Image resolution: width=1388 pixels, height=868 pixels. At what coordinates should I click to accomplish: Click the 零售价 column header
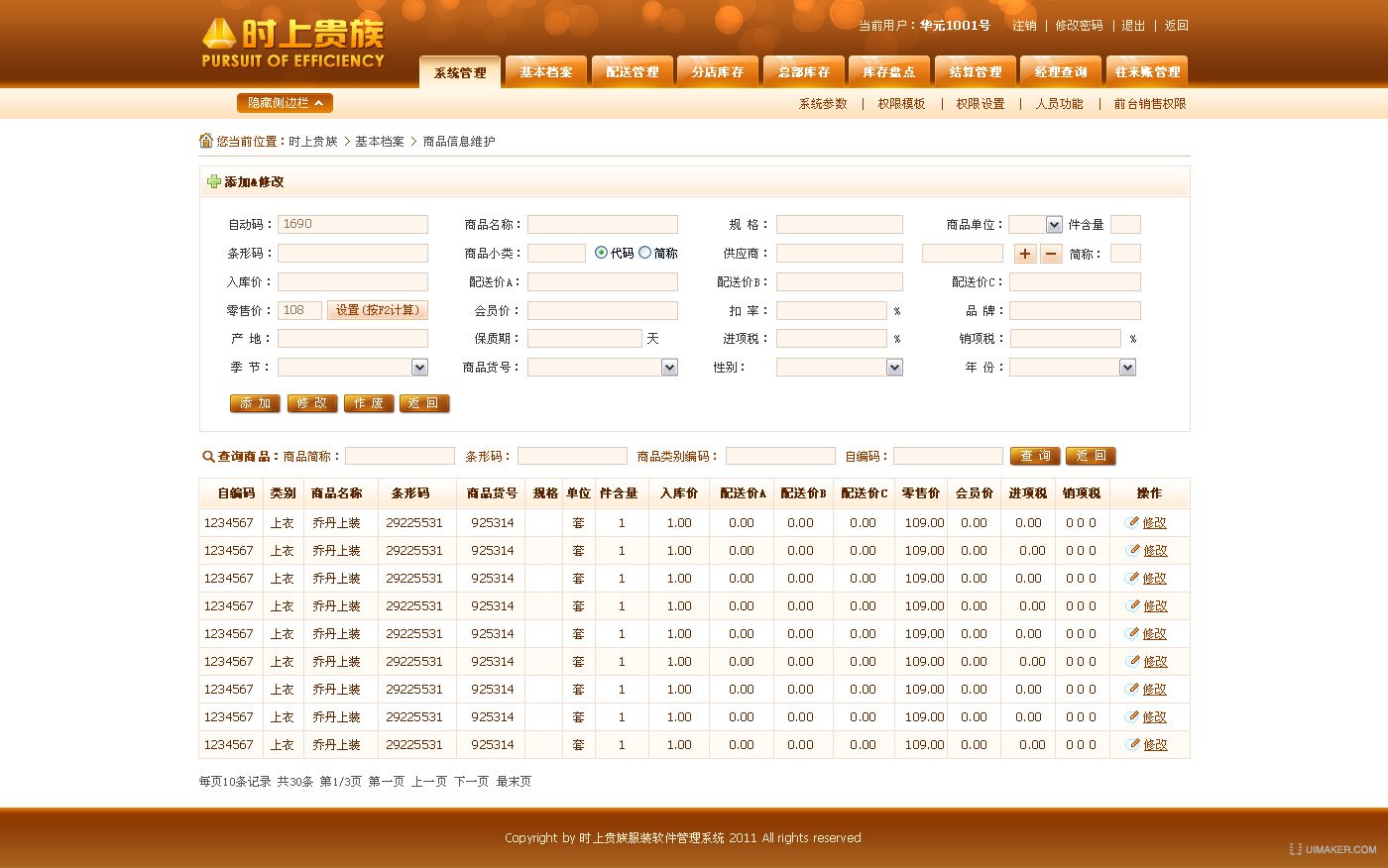(921, 493)
